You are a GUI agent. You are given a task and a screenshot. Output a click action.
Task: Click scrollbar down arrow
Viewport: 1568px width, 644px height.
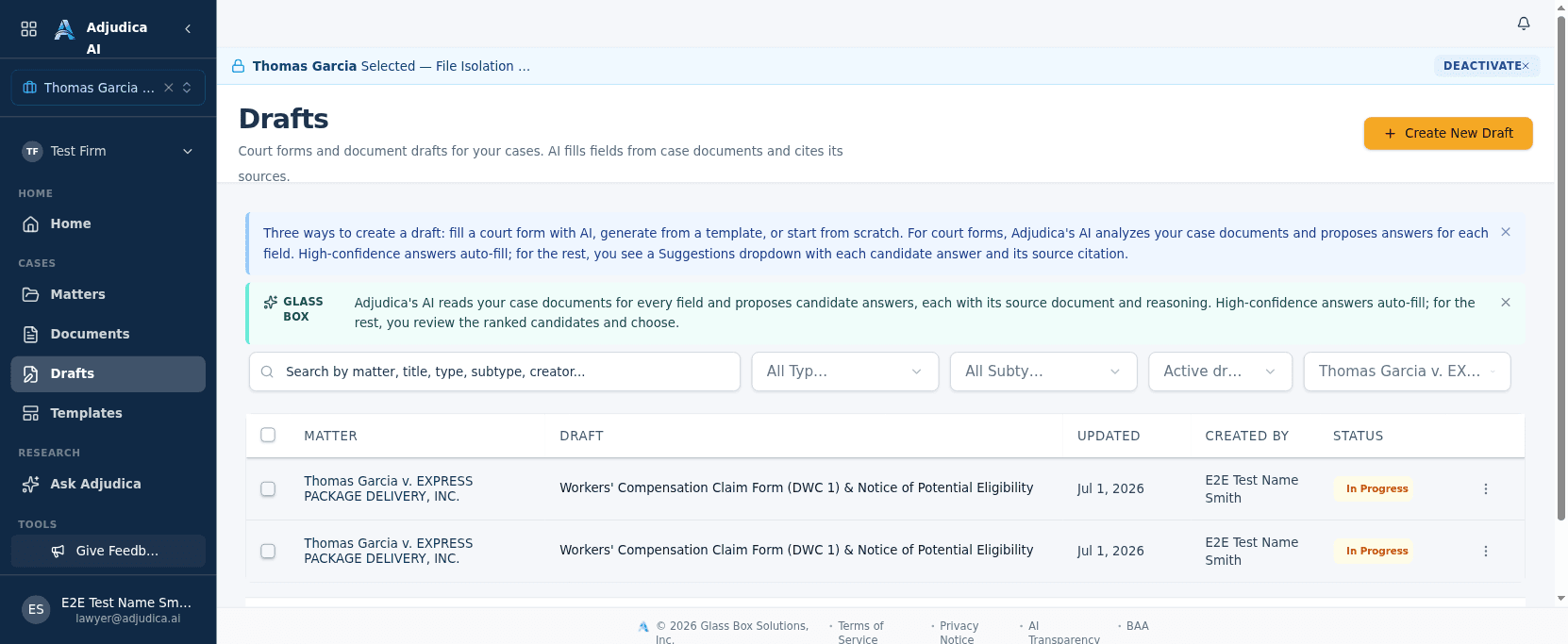click(x=1560, y=599)
